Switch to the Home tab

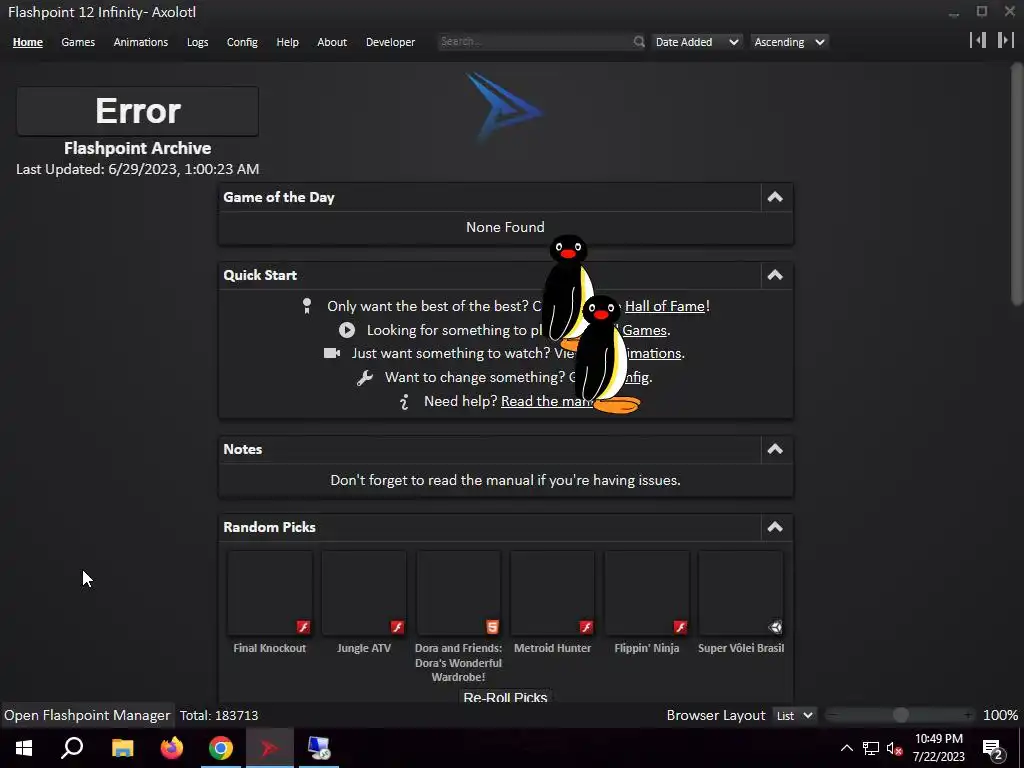click(x=27, y=42)
